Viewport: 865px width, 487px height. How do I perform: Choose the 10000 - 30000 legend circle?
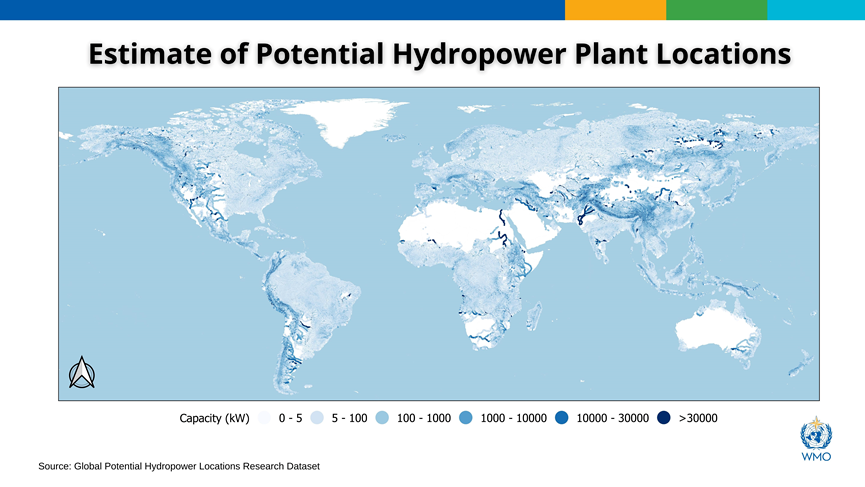coord(562,418)
